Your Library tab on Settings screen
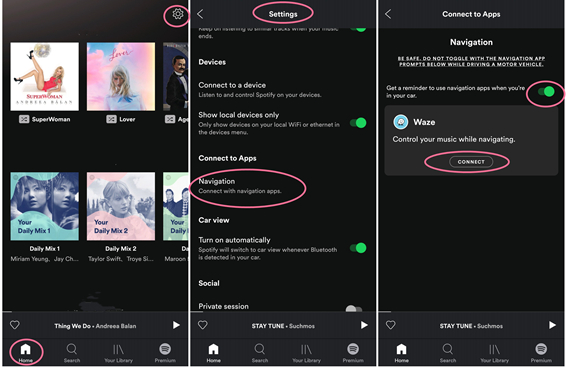566x367 pixels. pos(306,353)
